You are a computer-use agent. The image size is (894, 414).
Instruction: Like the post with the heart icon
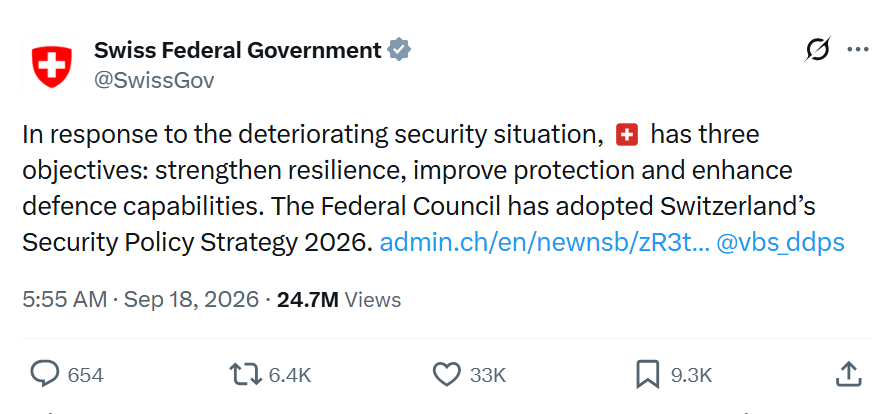[446, 375]
